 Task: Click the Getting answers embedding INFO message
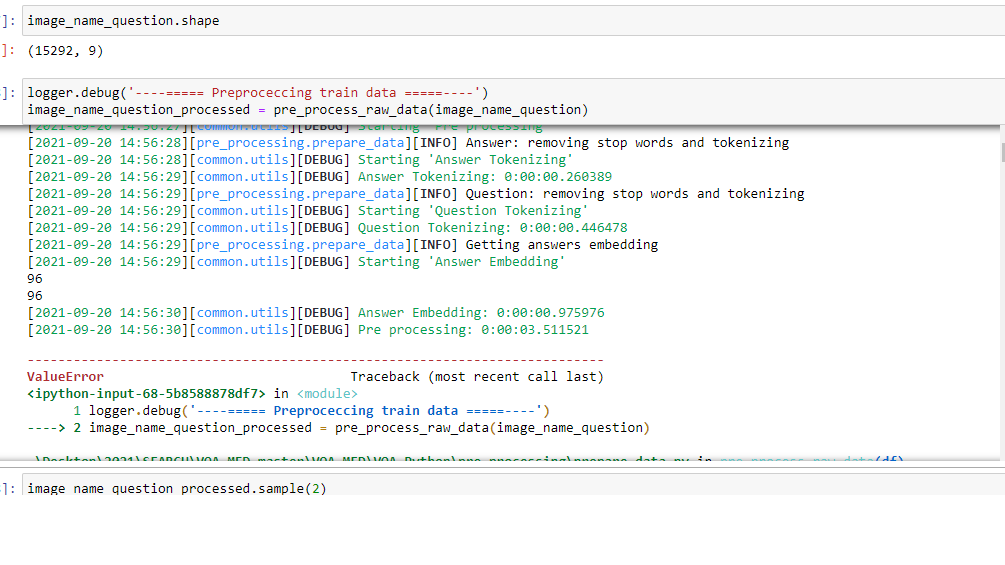[561, 245]
